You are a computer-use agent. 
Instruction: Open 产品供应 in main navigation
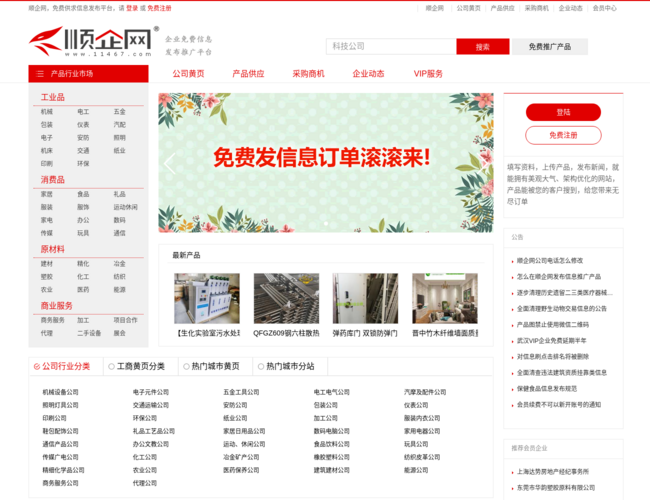(x=248, y=74)
